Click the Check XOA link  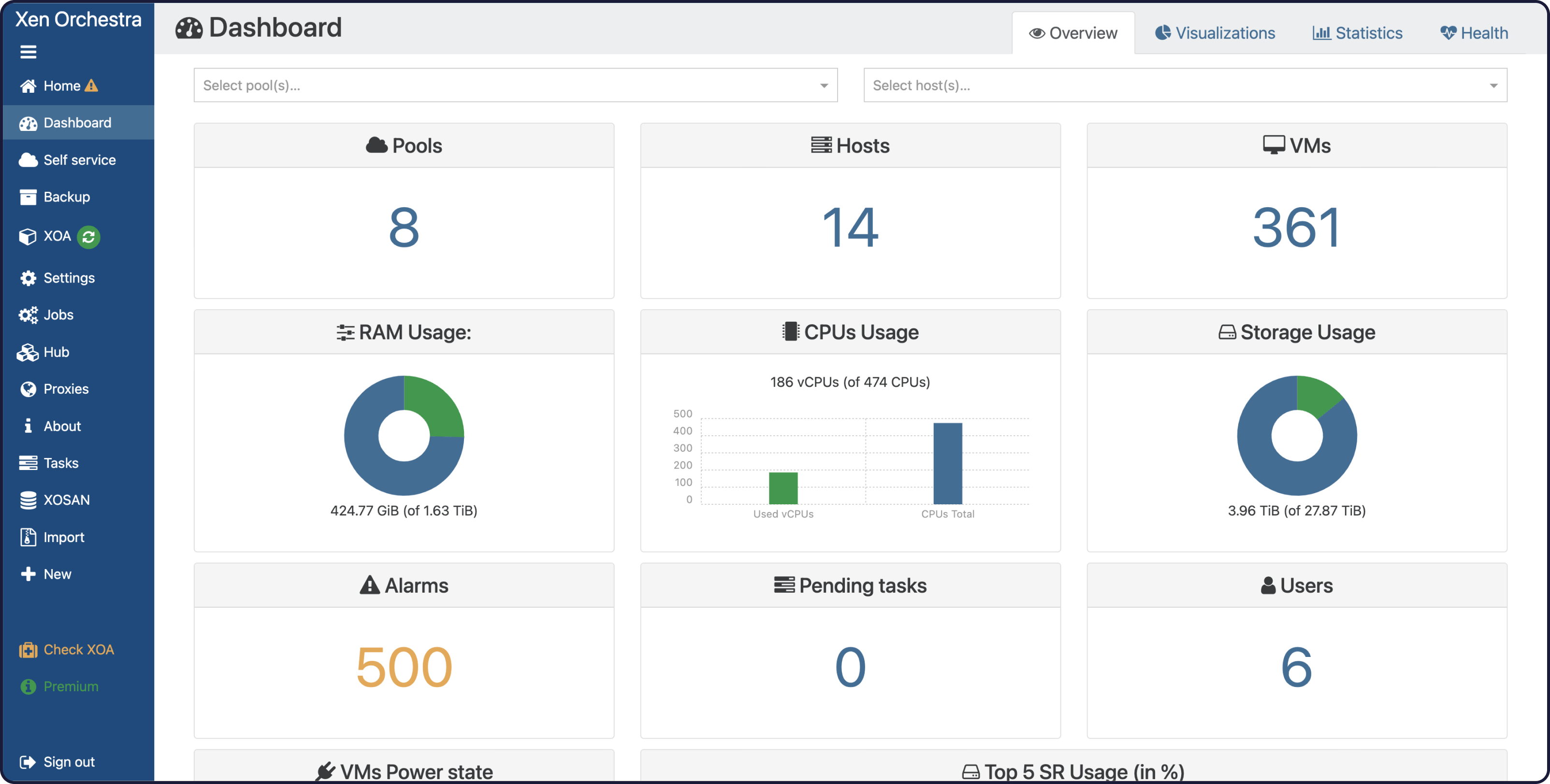(x=79, y=649)
